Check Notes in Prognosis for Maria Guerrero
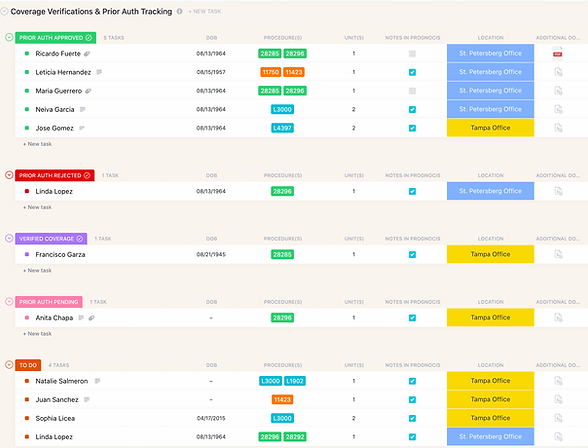The width and height of the screenshot is (588, 448). point(412,91)
